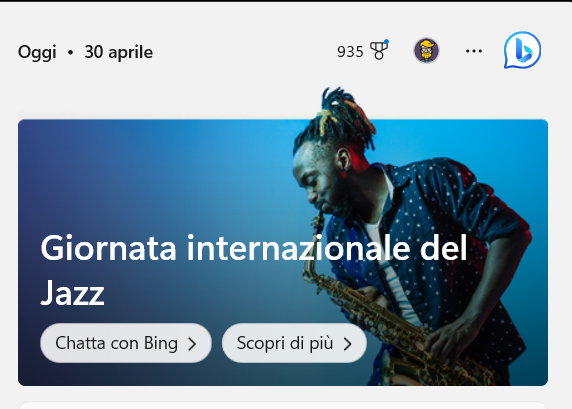Screen dimensions: 572x409
Task: Click the chevron inside Chatta con Bing
Action: [x=192, y=344]
